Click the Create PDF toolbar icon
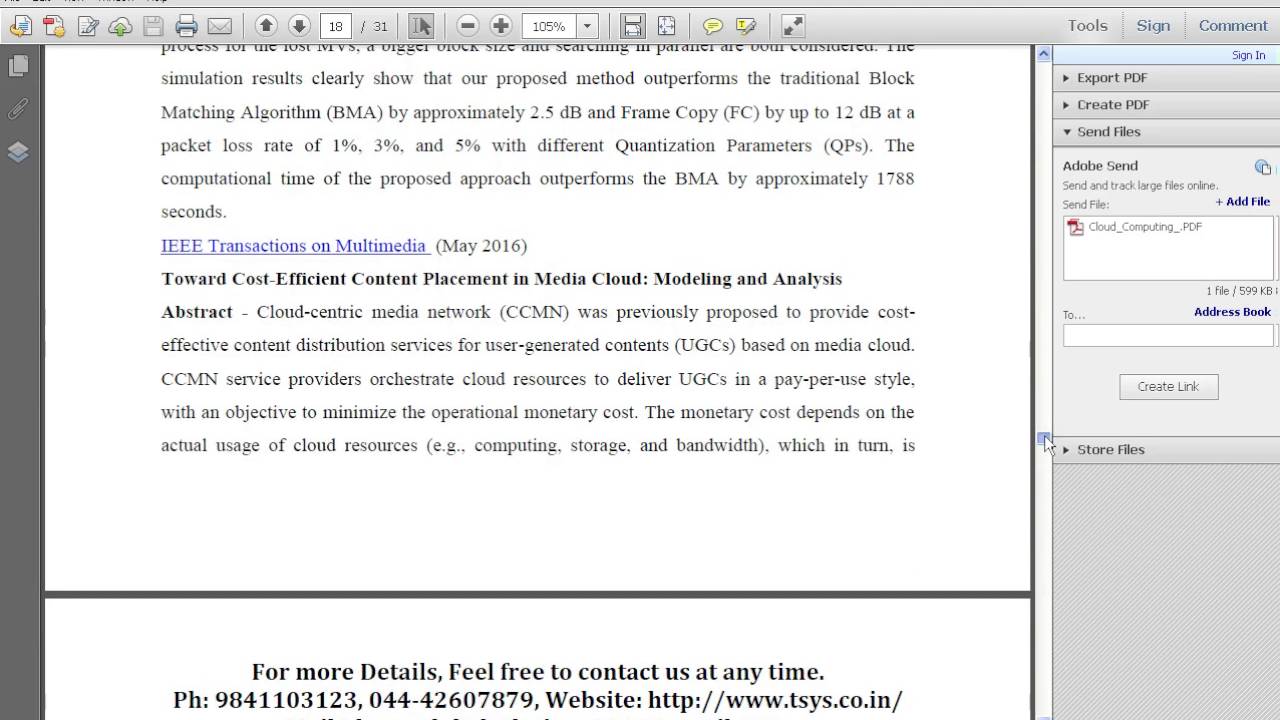This screenshot has height=720, width=1280. click(x=53, y=26)
